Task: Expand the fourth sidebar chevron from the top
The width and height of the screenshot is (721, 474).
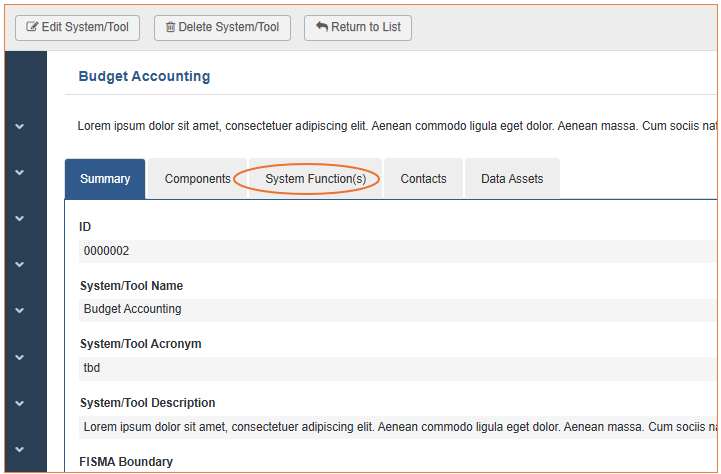Action: [x=19, y=264]
